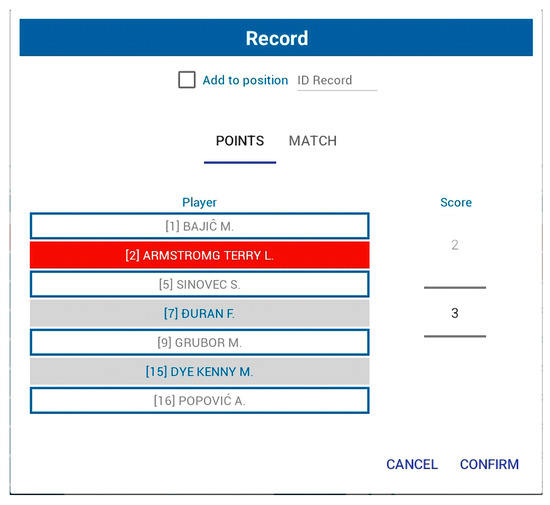
Task: Switch to the POINTS tab
Action: point(240,141)
